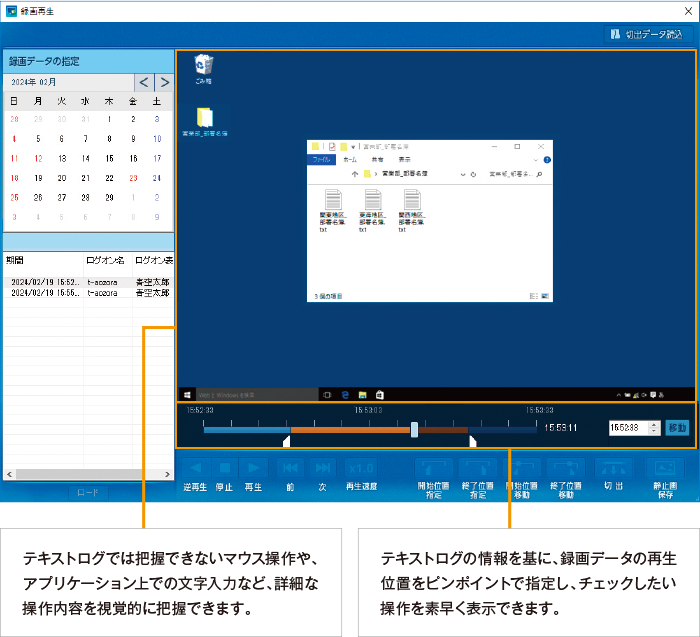Click the end position marker below timeline
The image size is (700, 637).
pos(472,441)
